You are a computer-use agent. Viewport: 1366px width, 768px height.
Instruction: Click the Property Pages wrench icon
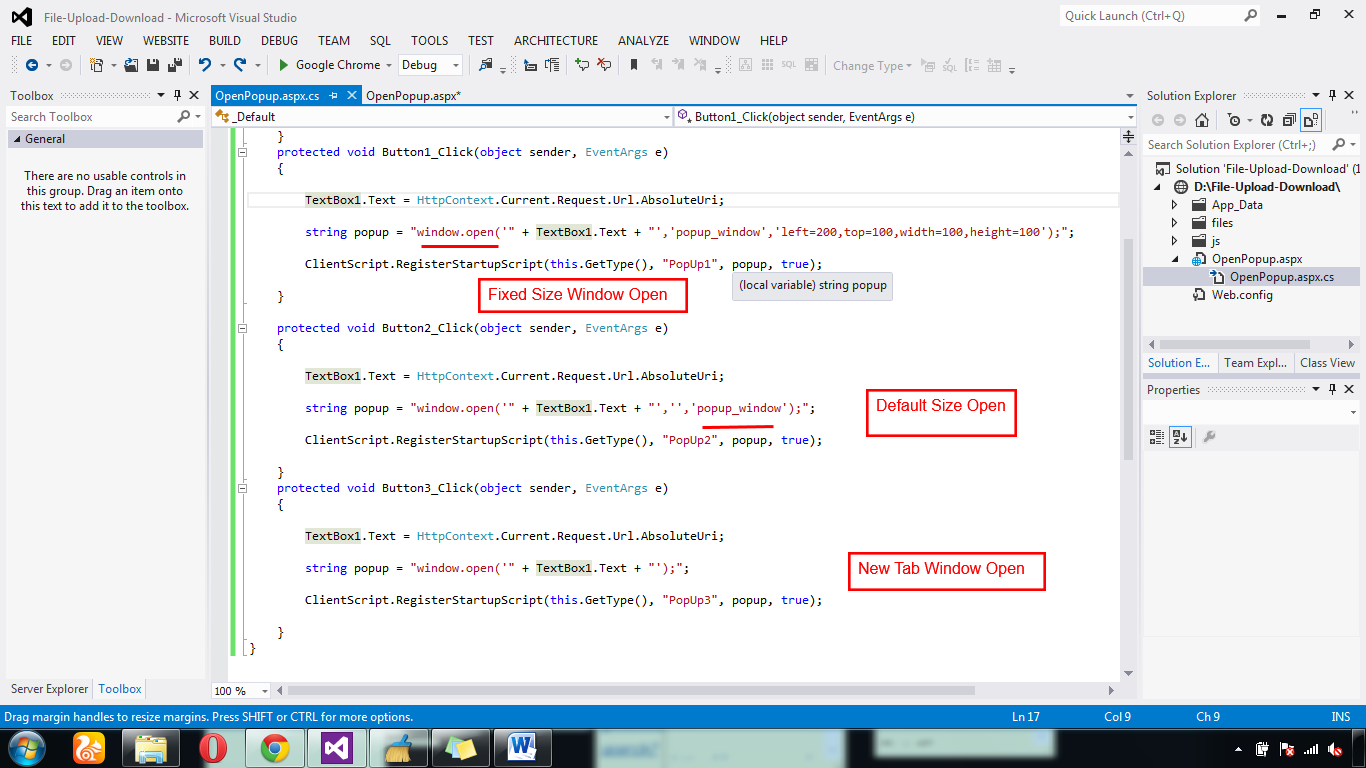point(1209,437)
